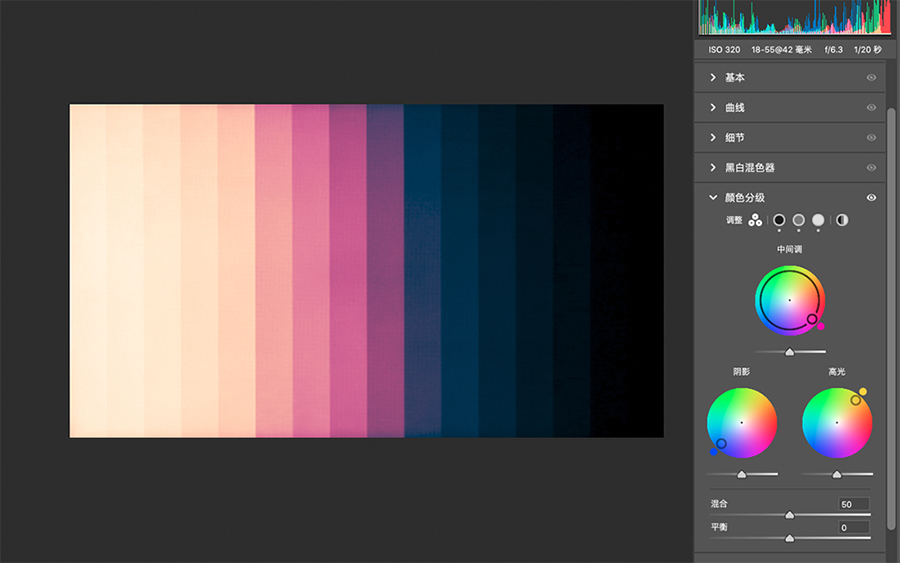The width and height of the screenshot is (900, 563).
Task: Switch to midtones-only wheel icon
Action: point(799,220)
